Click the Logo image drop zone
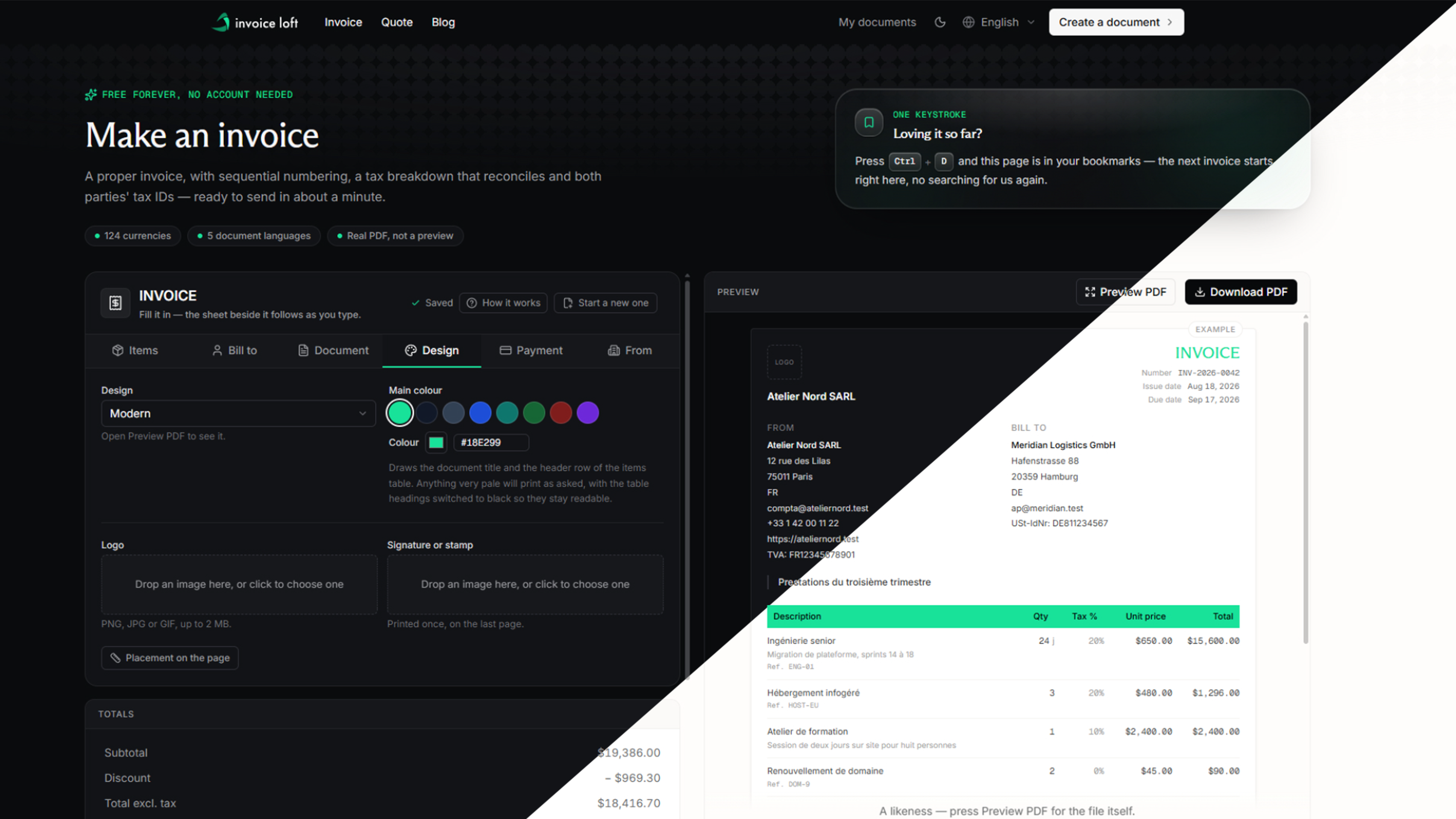Viewport: 1456px width, 819px height. (x=239, y=584)
